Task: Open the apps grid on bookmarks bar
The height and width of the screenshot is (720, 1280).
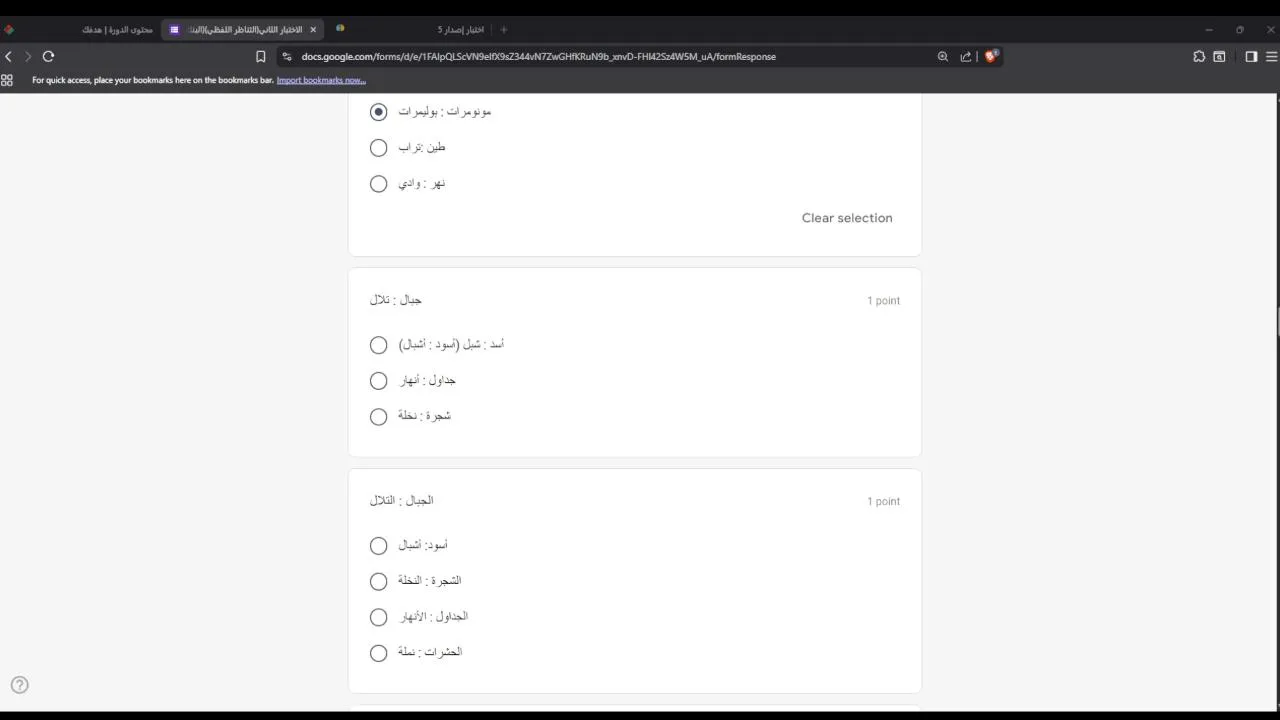Action: 8,80
